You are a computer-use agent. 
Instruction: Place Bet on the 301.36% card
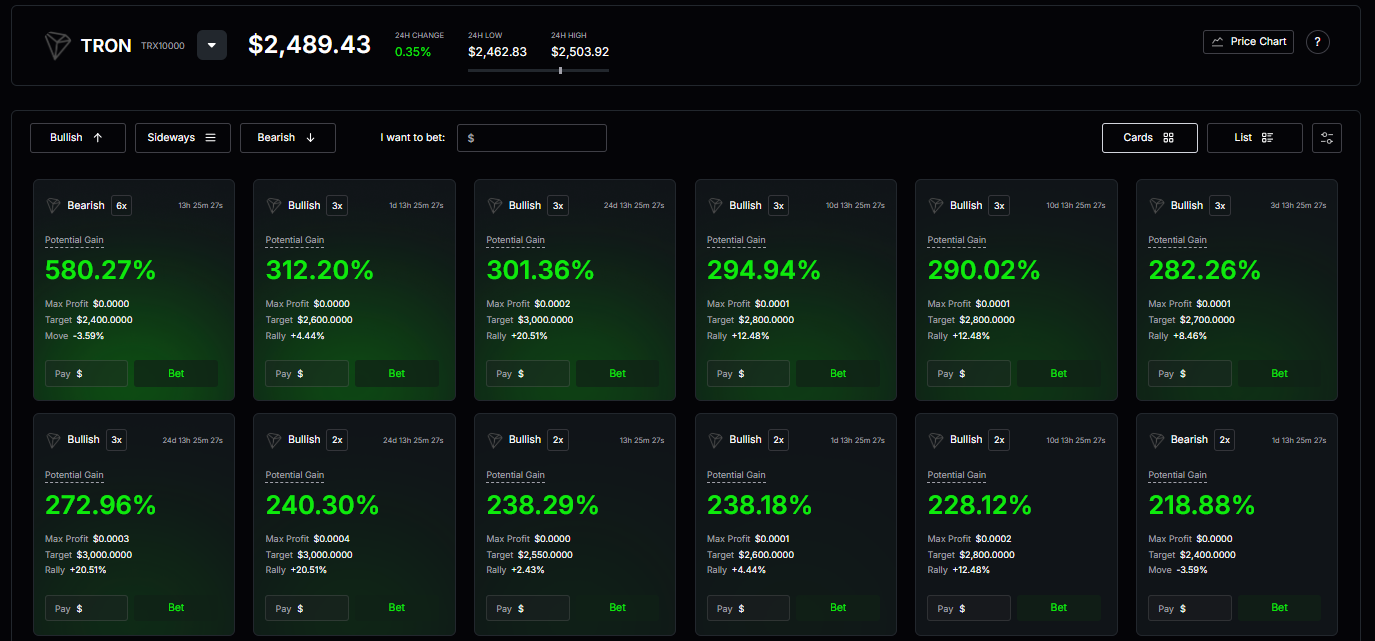(618, 373)
